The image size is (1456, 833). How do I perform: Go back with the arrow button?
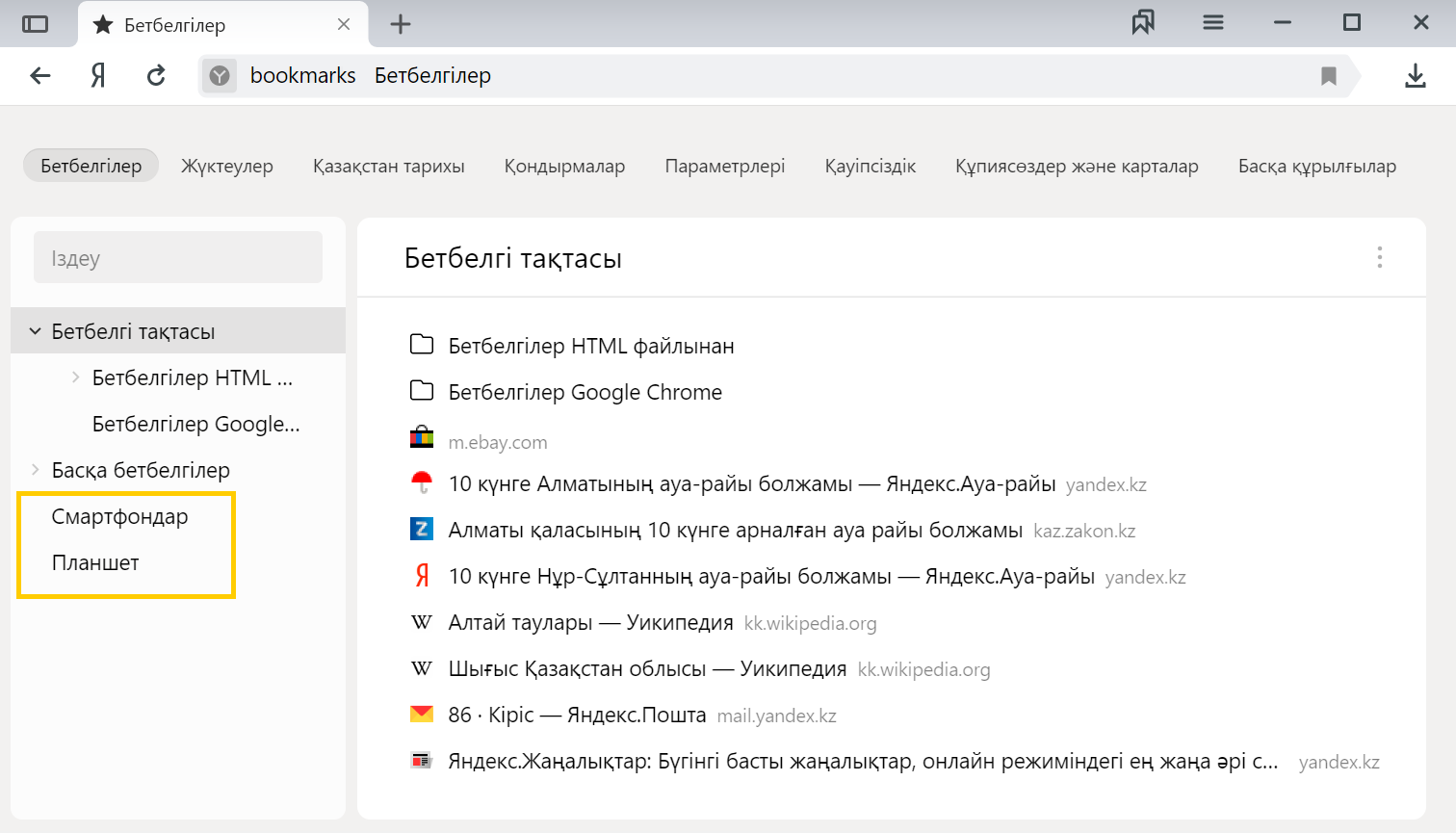point(40,75)
